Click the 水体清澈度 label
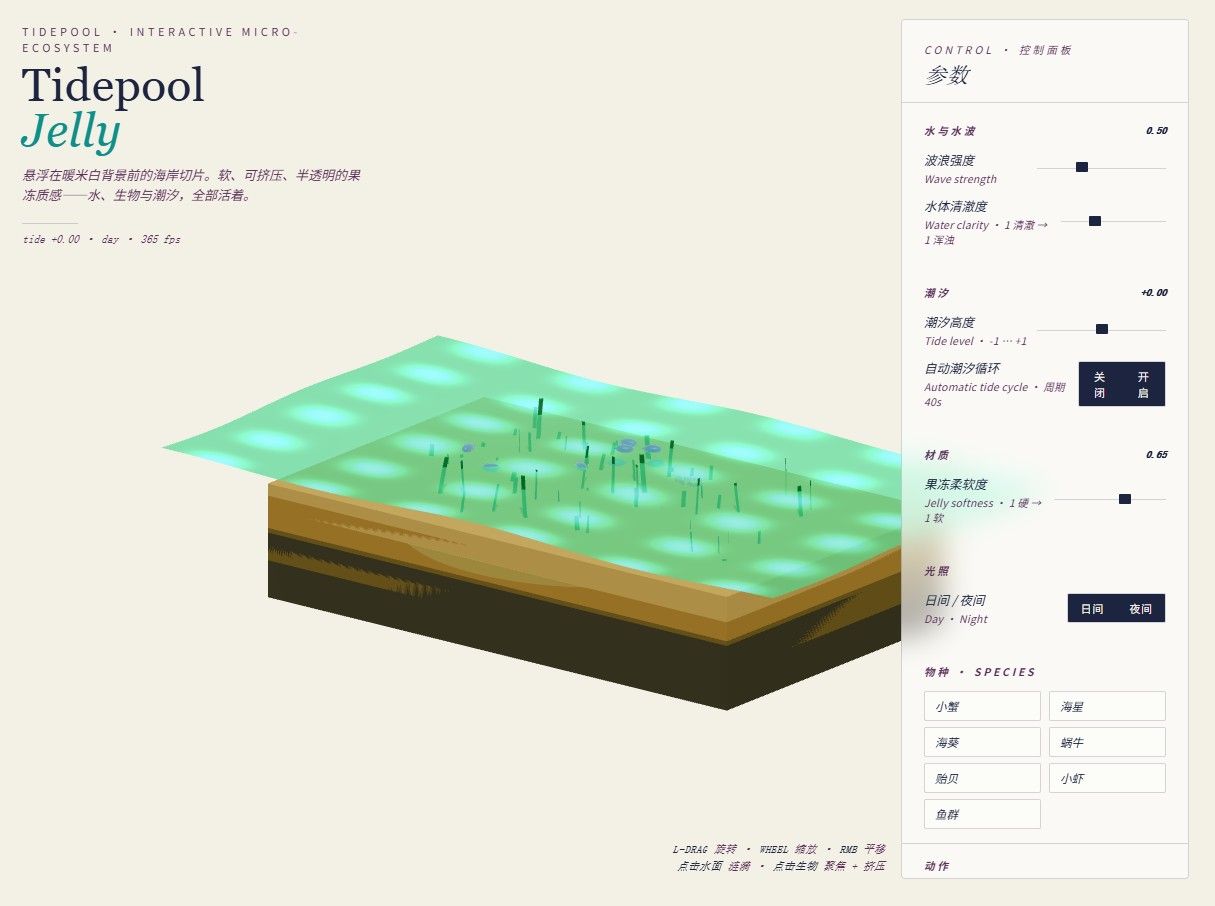This screenshot has width=1215, height=906. coord(956,206)
